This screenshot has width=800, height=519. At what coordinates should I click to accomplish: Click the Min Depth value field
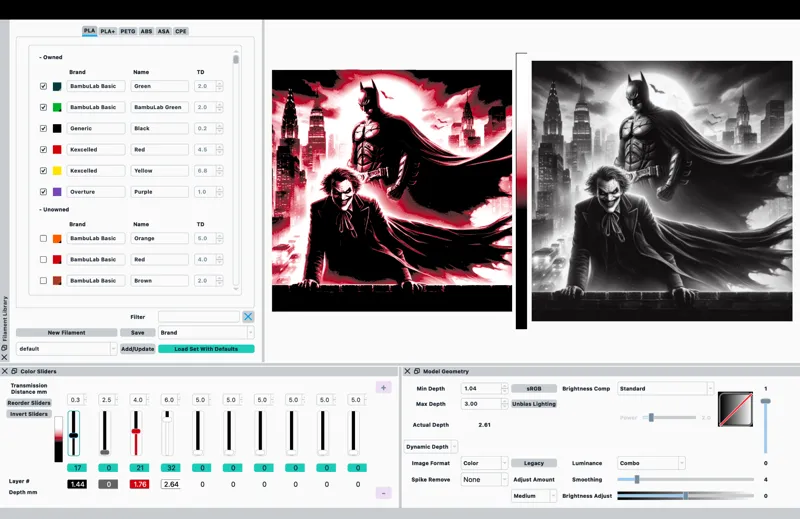tap(482, 388)
